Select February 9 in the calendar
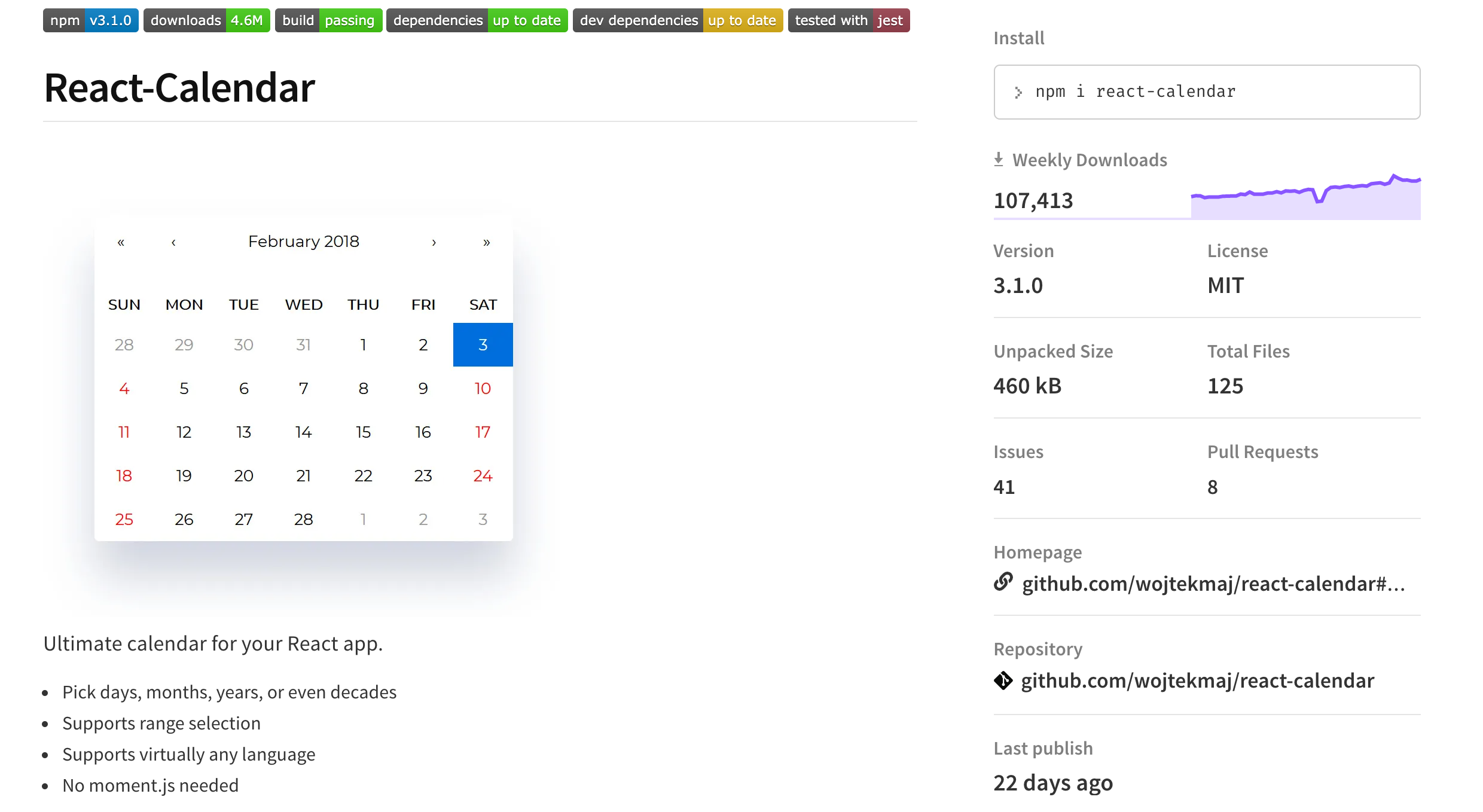The width and height of the screenshot is (1483, 812). tap(423, 388)
